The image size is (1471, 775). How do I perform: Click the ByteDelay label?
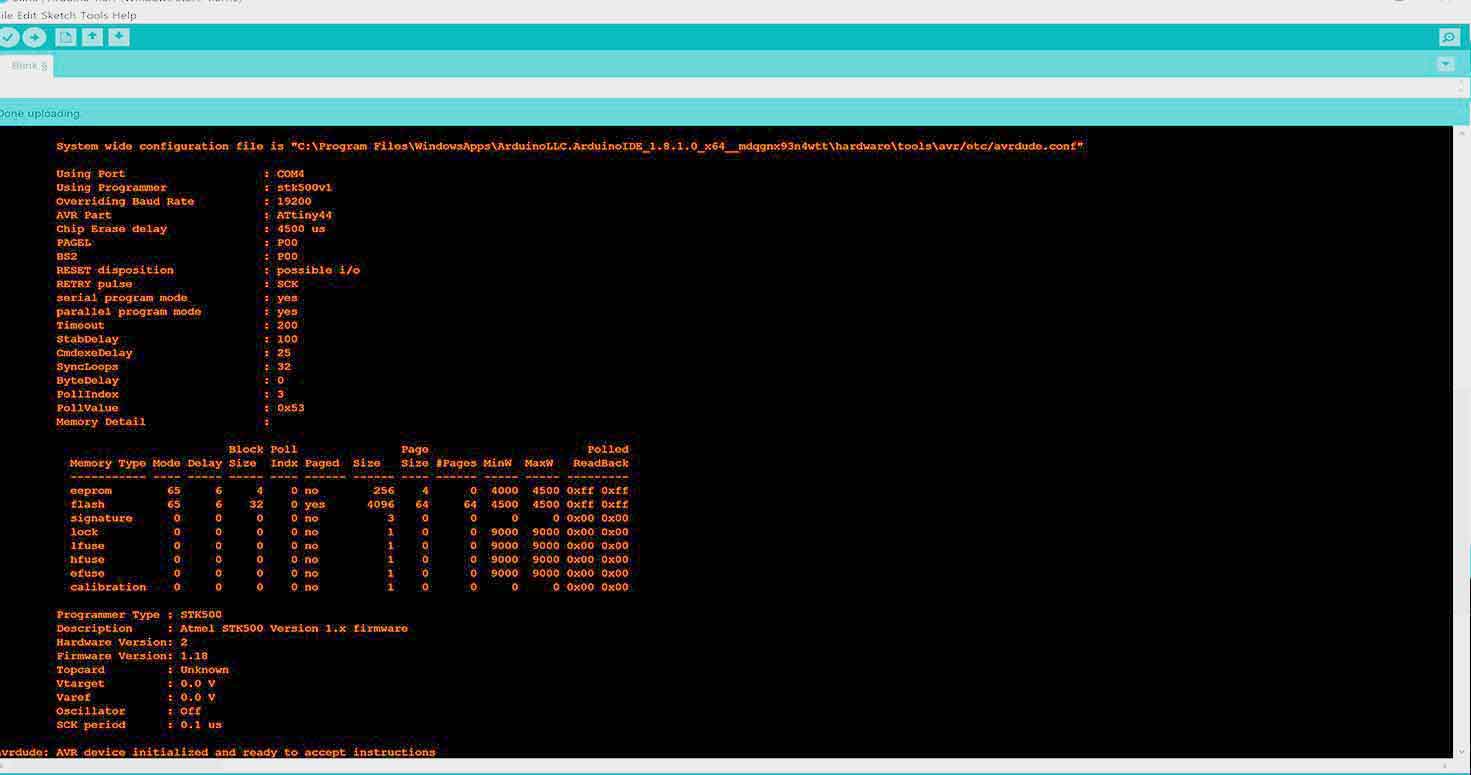click(x=87, y=381)
